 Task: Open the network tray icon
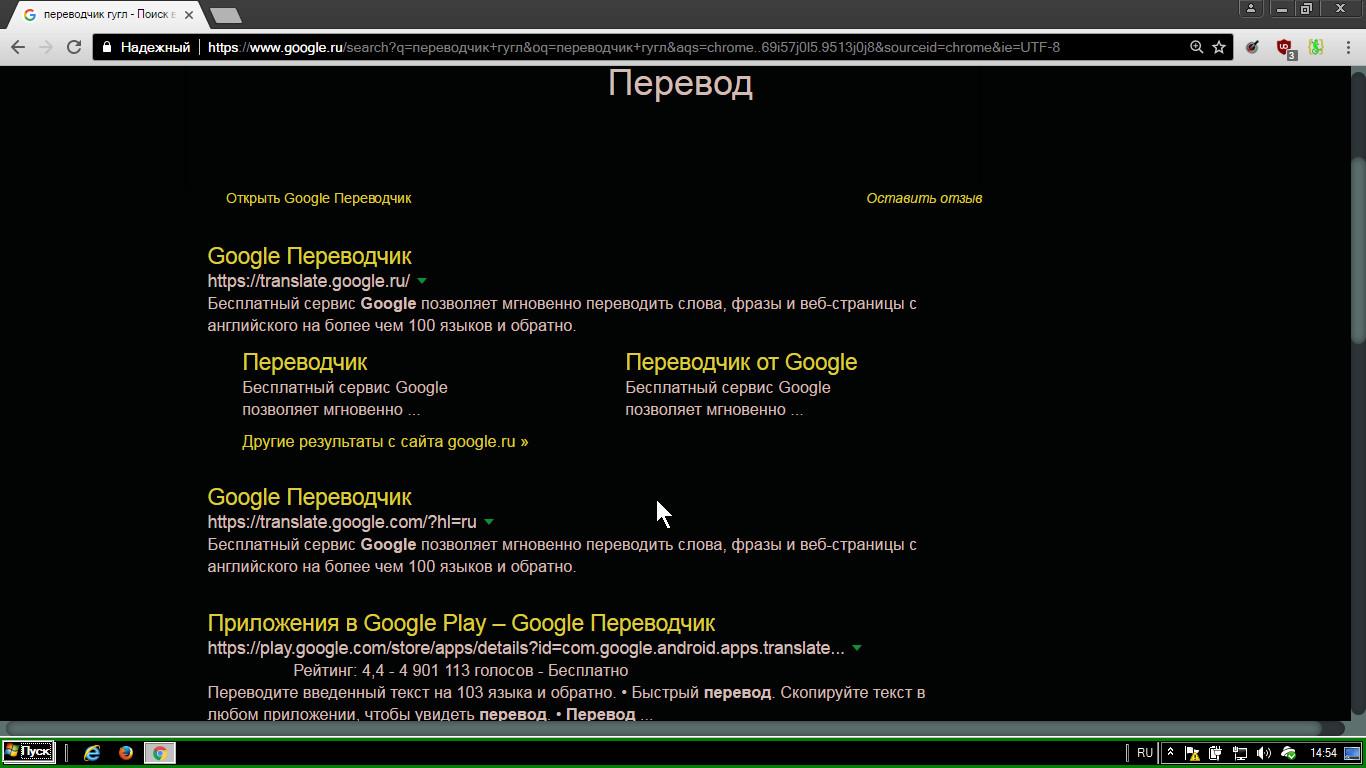point(1240,753)
